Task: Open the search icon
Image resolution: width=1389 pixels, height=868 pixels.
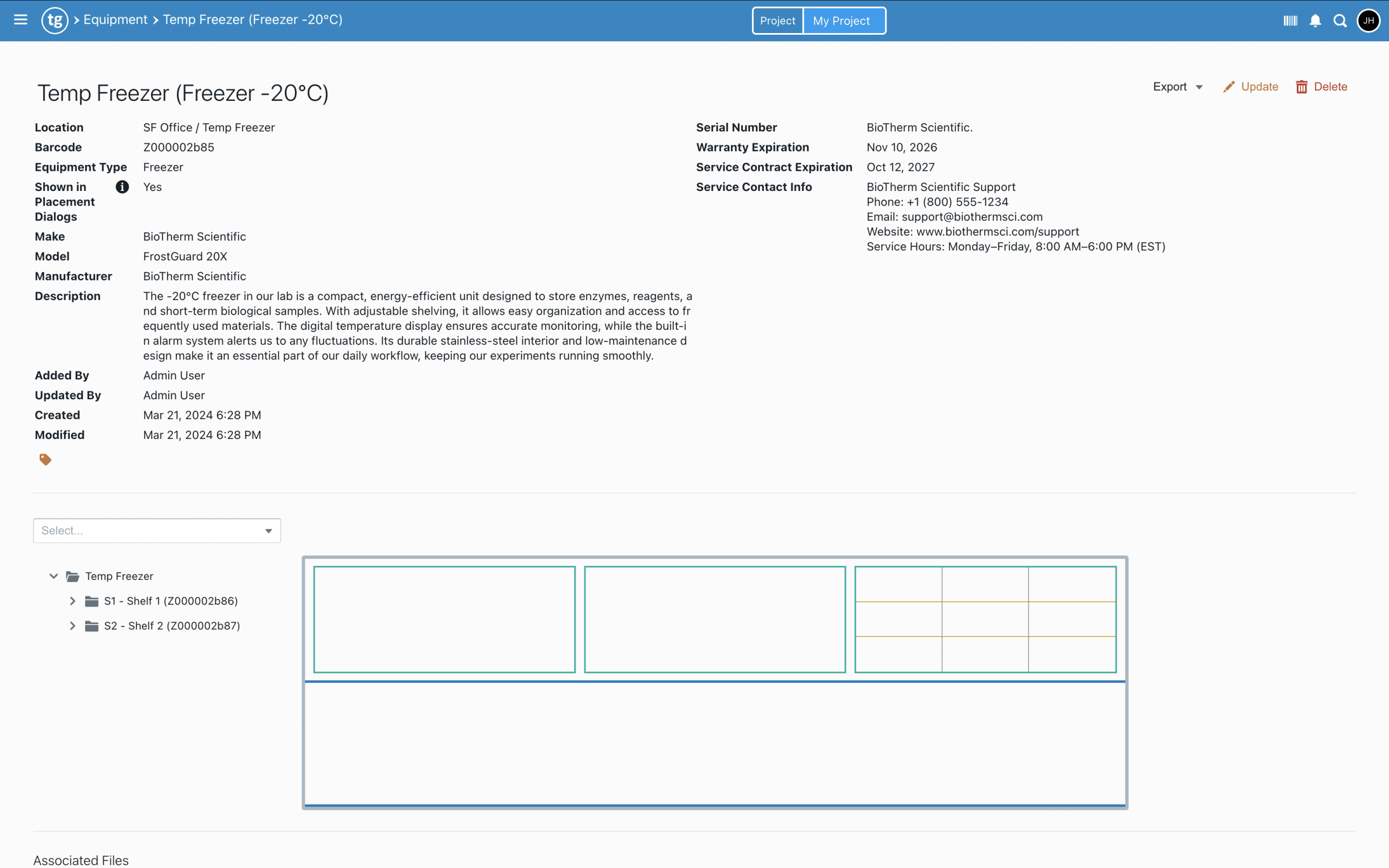Action: (x=1340, y=20)
